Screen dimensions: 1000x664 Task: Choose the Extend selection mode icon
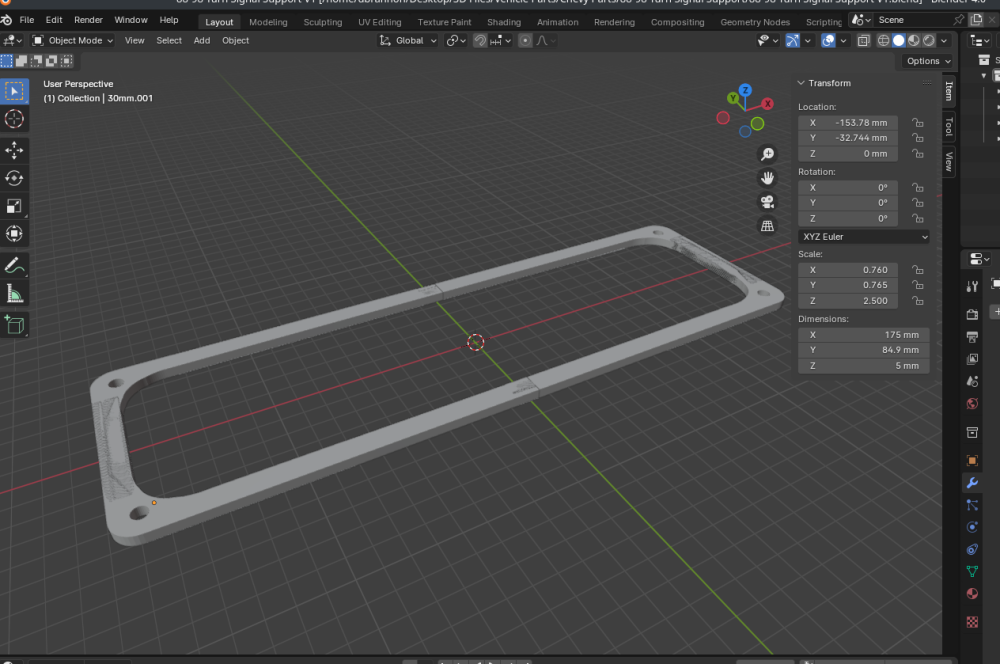(21, 61)
